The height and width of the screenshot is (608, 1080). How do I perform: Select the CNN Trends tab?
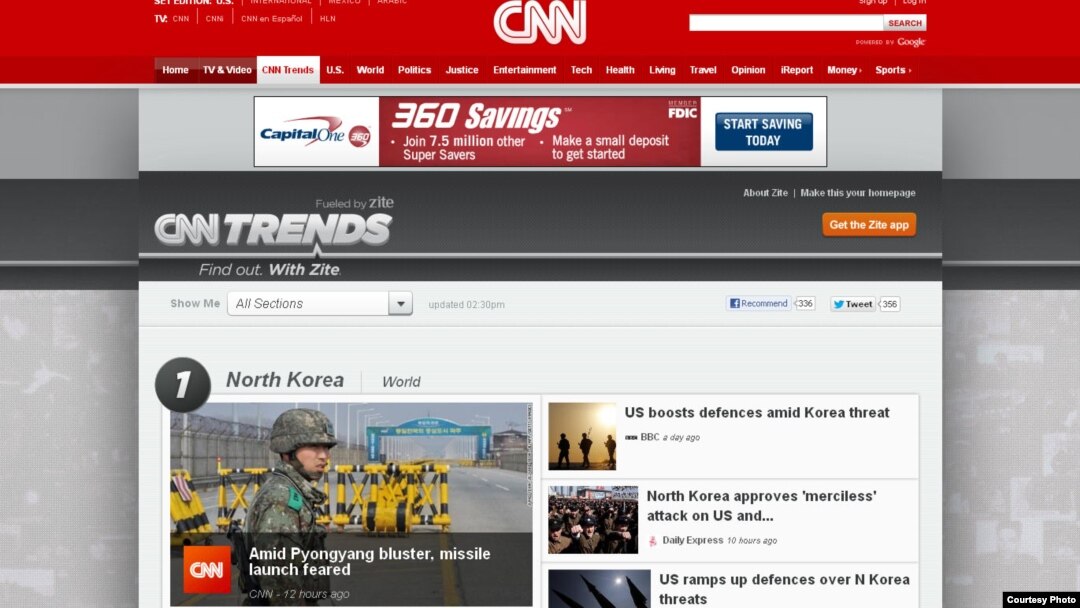[x=288, y=70]
